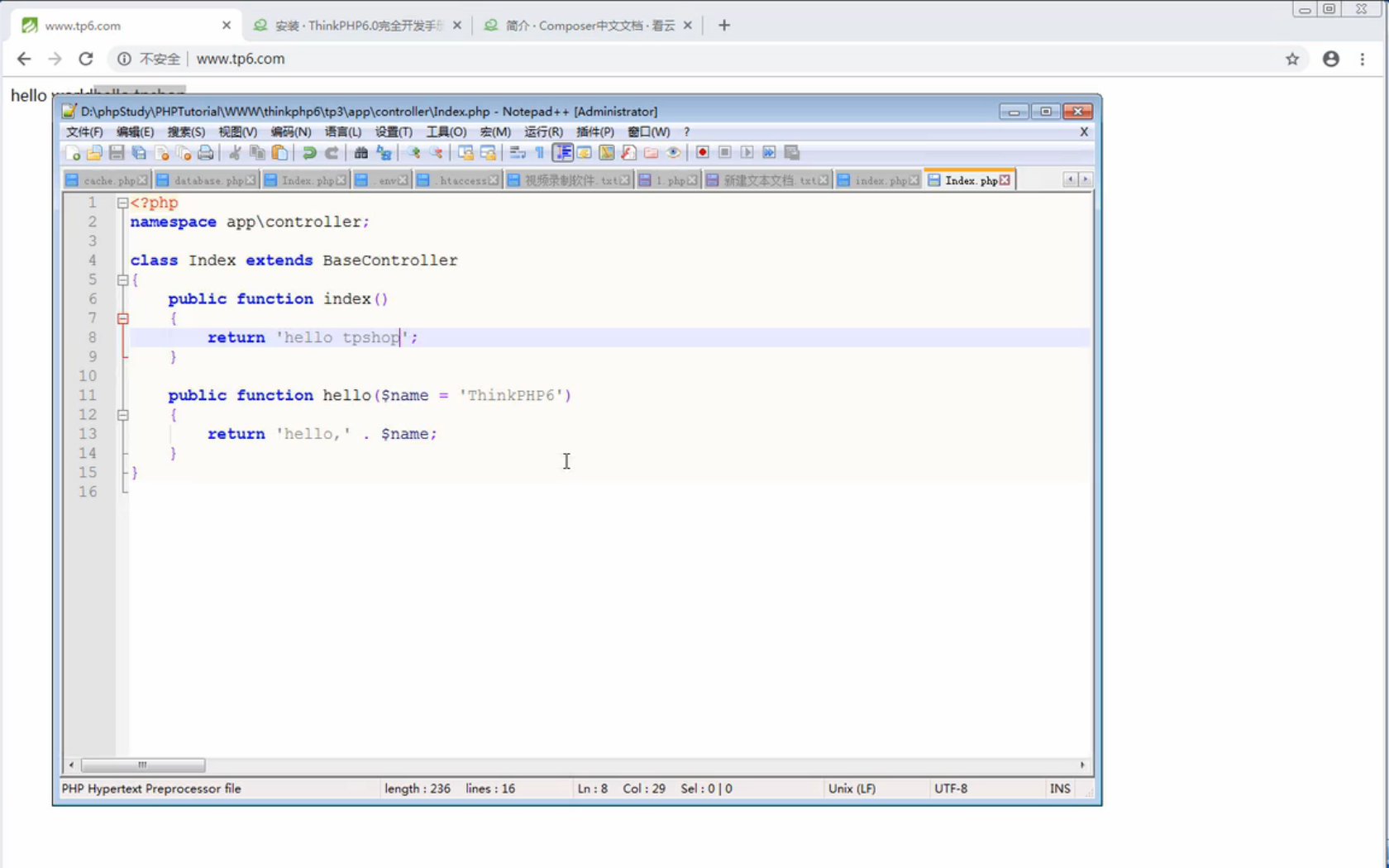
Task: Collapse the fold marker at line 1
Action: [122, 203]
